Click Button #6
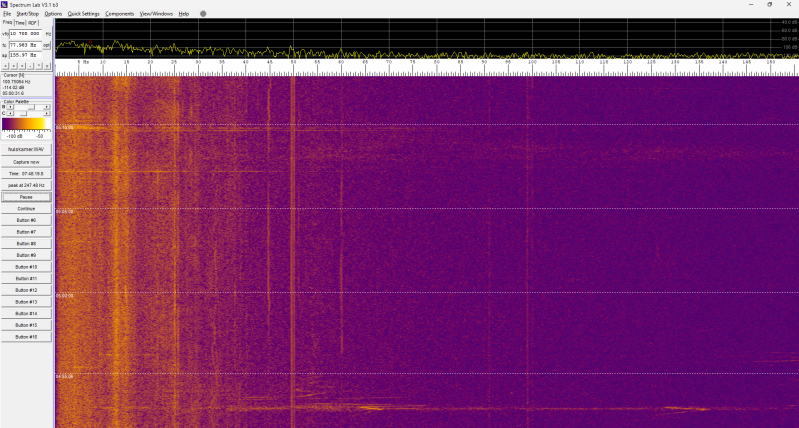Screen dimensions: 799x428 point(26,220)
